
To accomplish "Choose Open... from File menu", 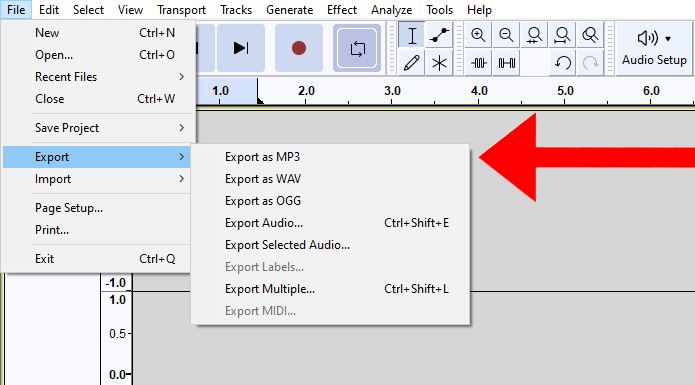I will click(x=98, y=55).
